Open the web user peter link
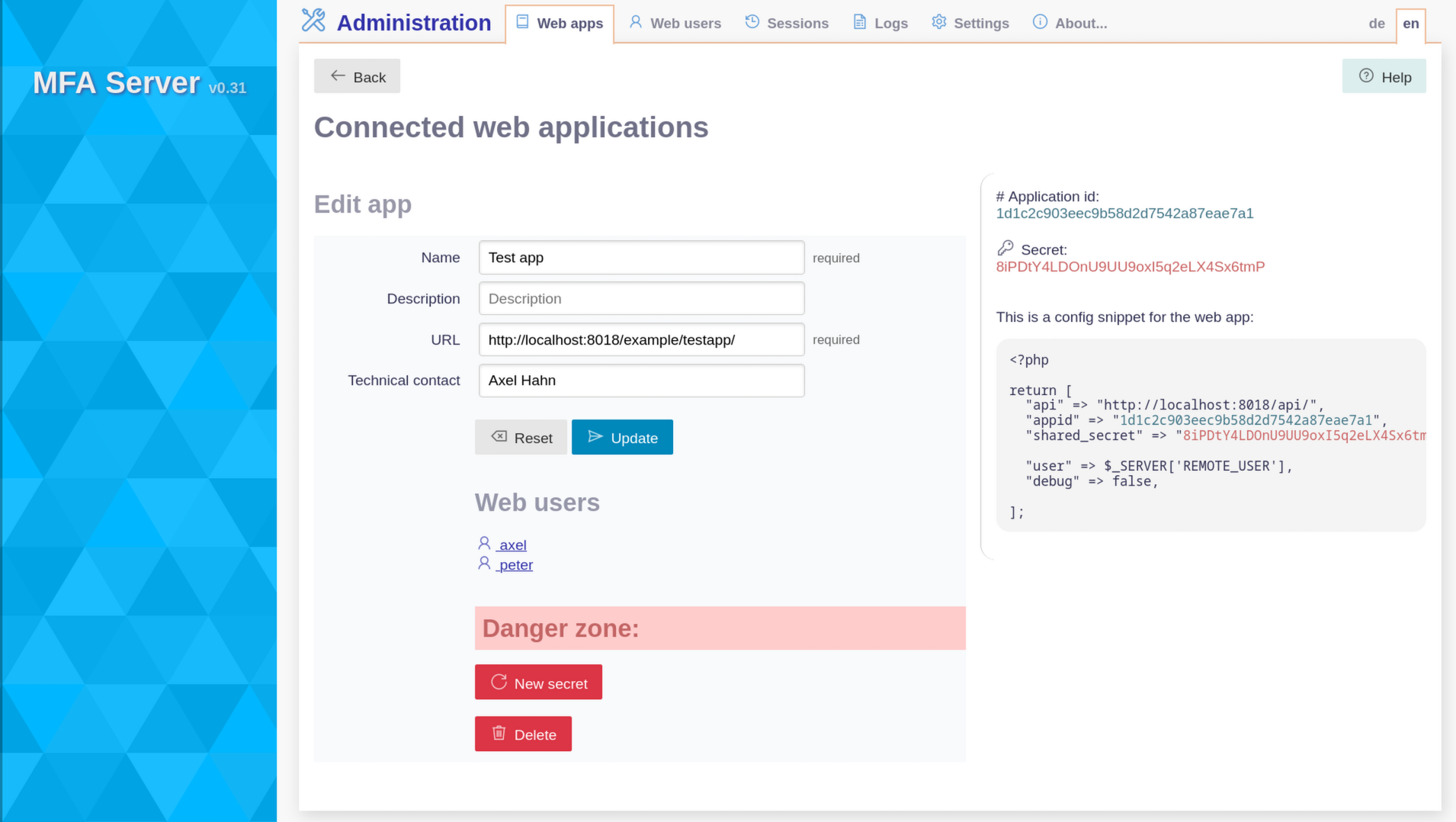The height and width of the screenshot is (822, 1456). pyautogui.click(x=514, y=564)
